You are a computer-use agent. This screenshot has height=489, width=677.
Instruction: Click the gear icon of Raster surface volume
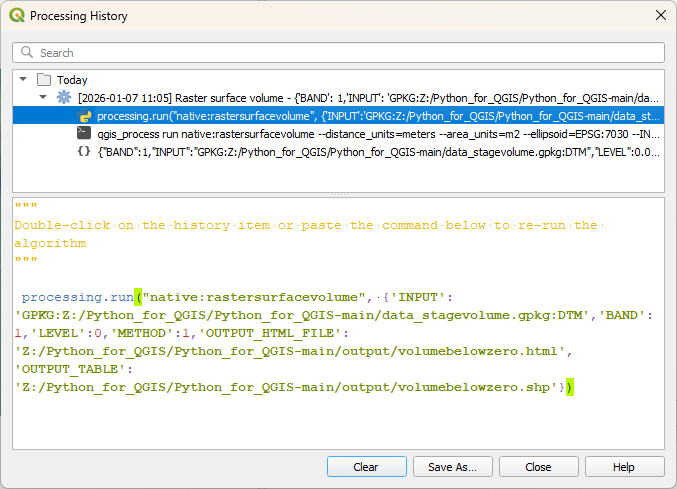click(64, 98)
